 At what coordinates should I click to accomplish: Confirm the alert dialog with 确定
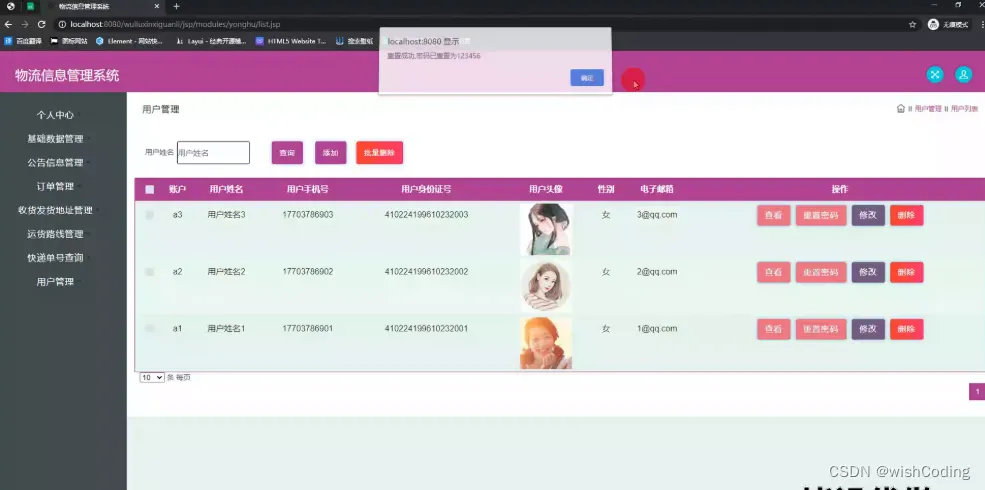[587, 78]
